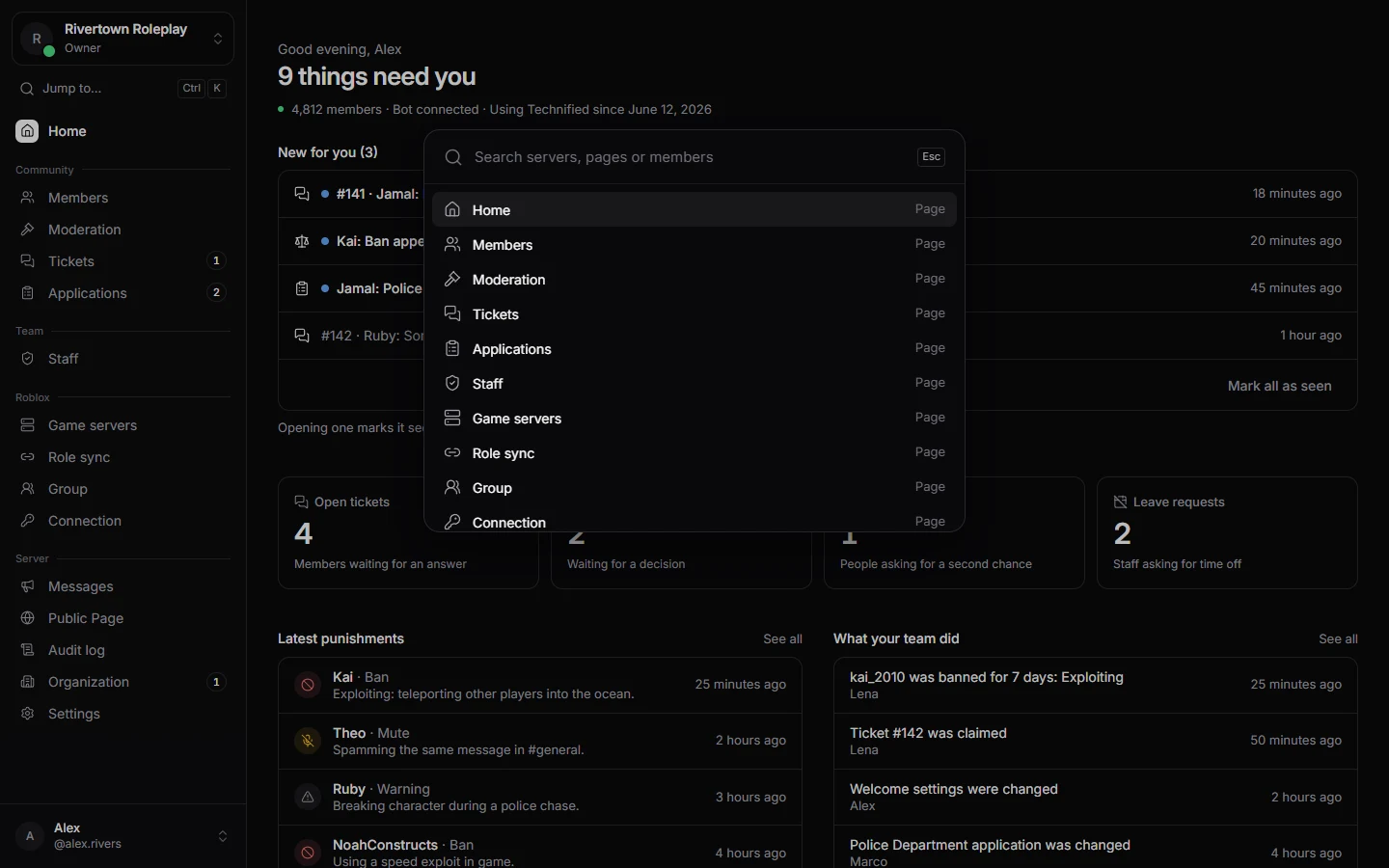
Task: Click Mark all as seen
Action: [1279, 386]
